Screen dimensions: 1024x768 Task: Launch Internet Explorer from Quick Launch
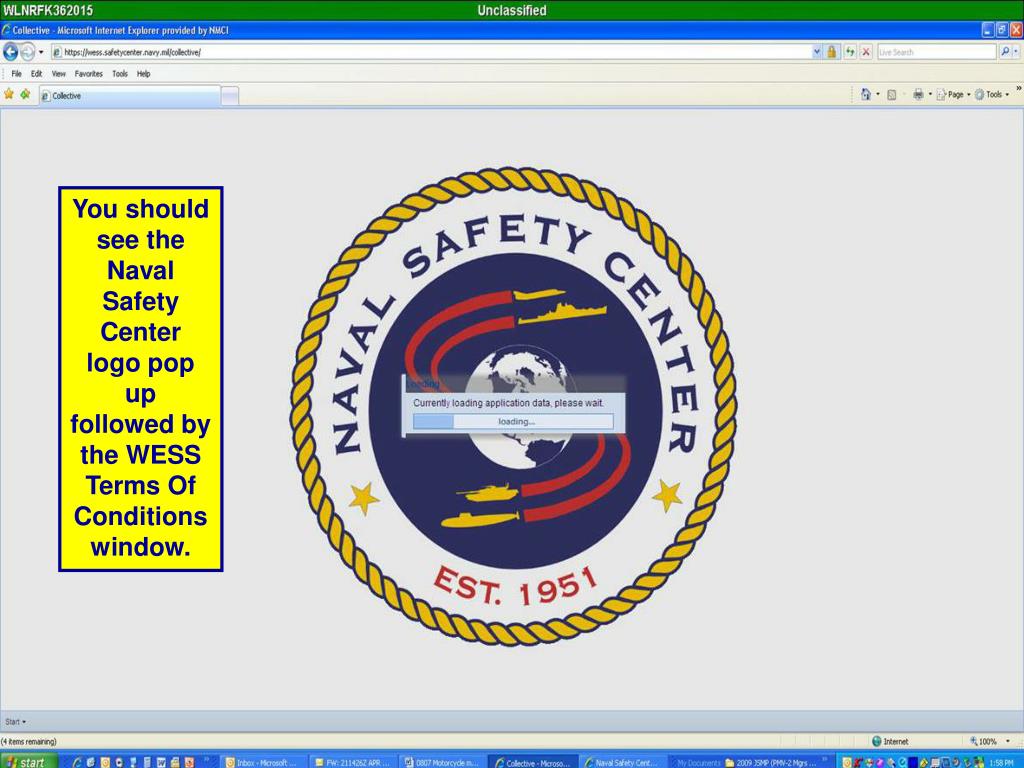(76, 762)
